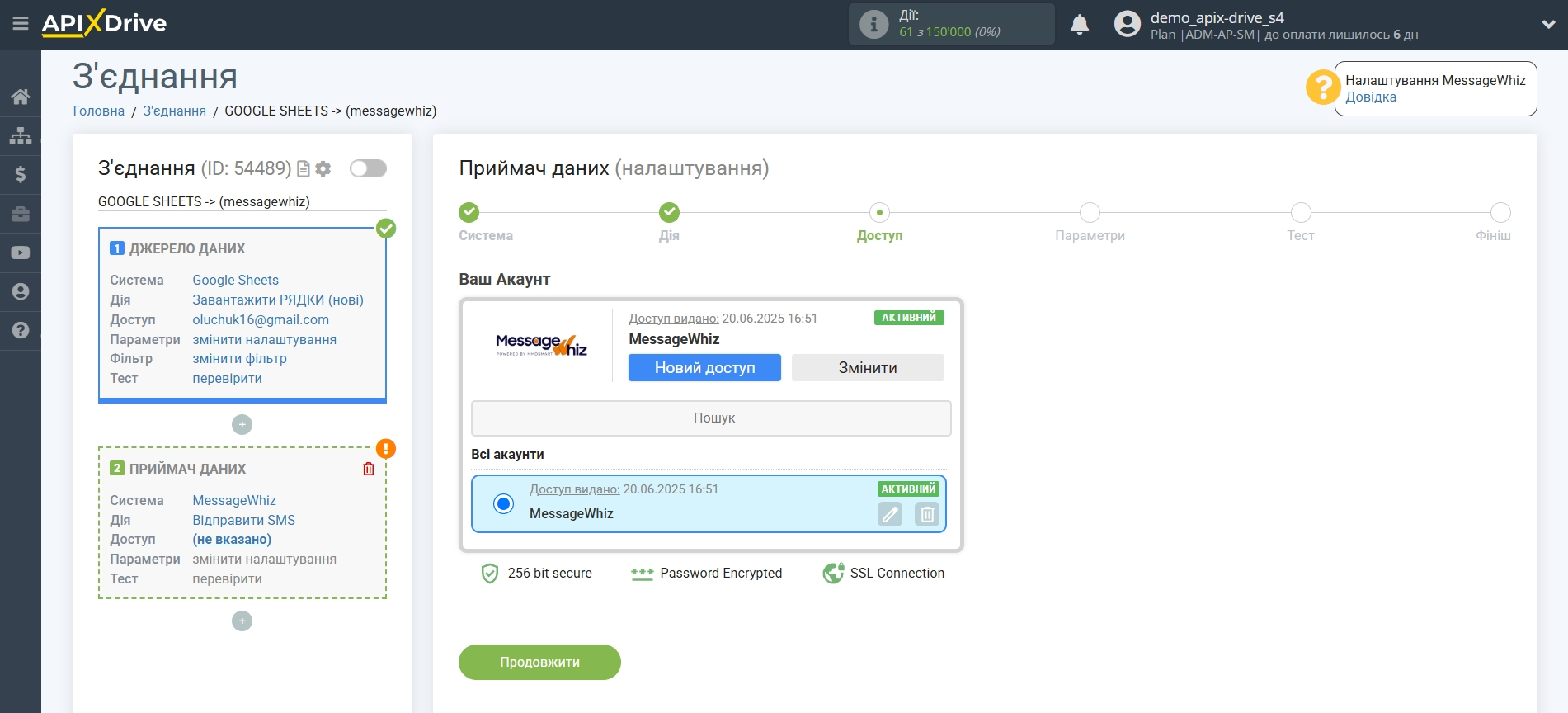The image size is (1568, 713).
Task: Click the MessageWhiz logo thumbnail
Action: [x=541, y=345]
